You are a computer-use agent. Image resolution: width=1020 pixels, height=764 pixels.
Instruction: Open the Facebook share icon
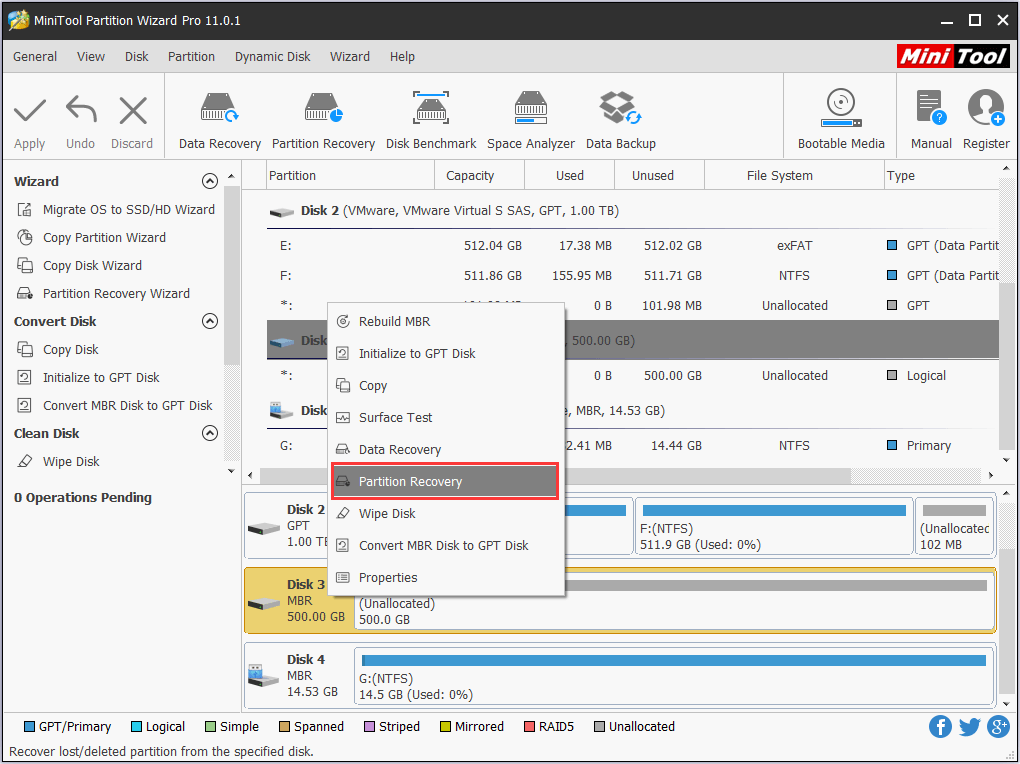(940, 726)
